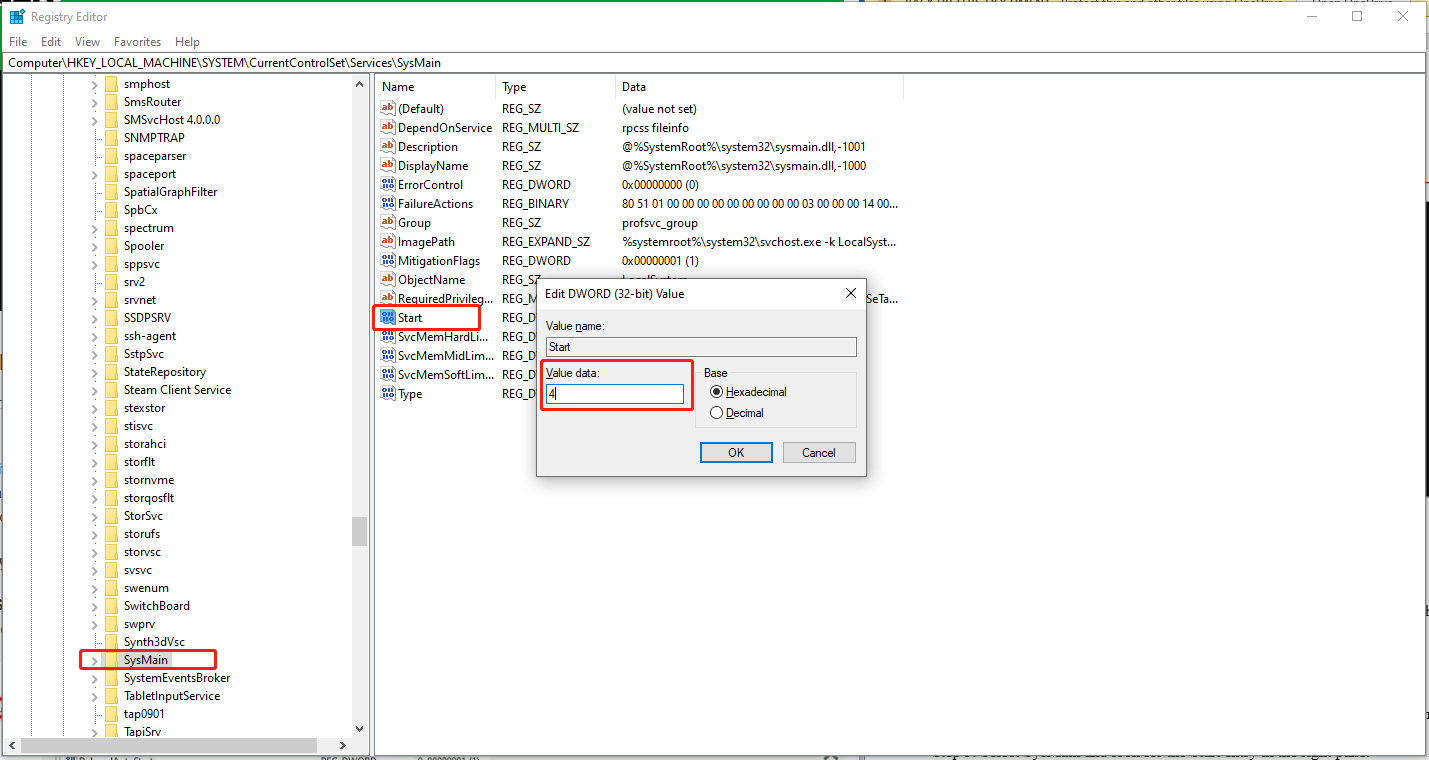Select the tap0901 key in tree

coord(144,714)
